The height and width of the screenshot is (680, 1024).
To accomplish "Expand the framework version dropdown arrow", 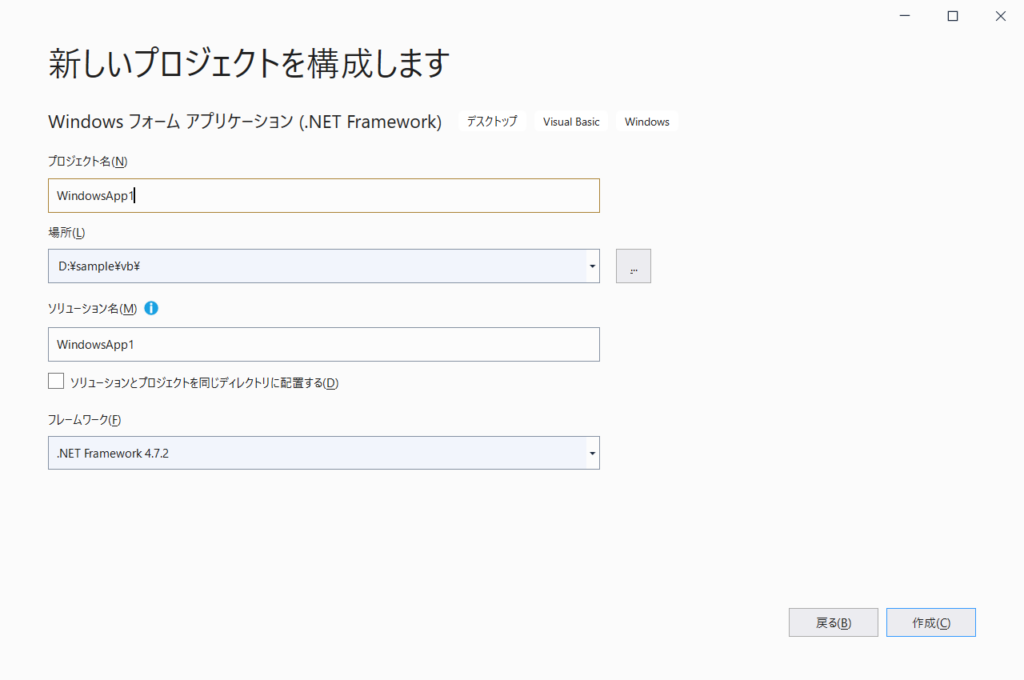I will pyautogui.click(x=592, y=453).
